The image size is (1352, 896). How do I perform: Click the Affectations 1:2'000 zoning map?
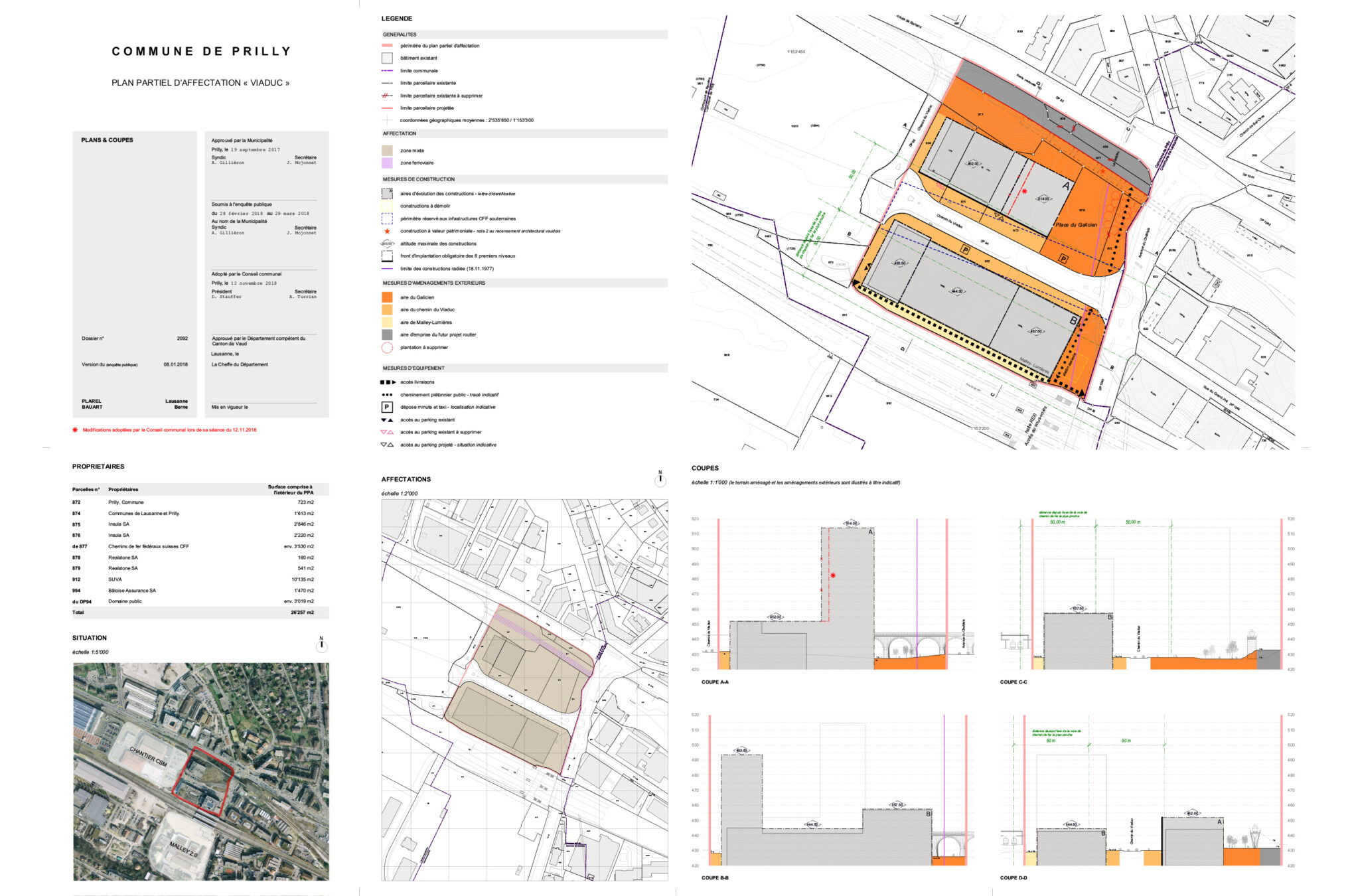point(524,690)
